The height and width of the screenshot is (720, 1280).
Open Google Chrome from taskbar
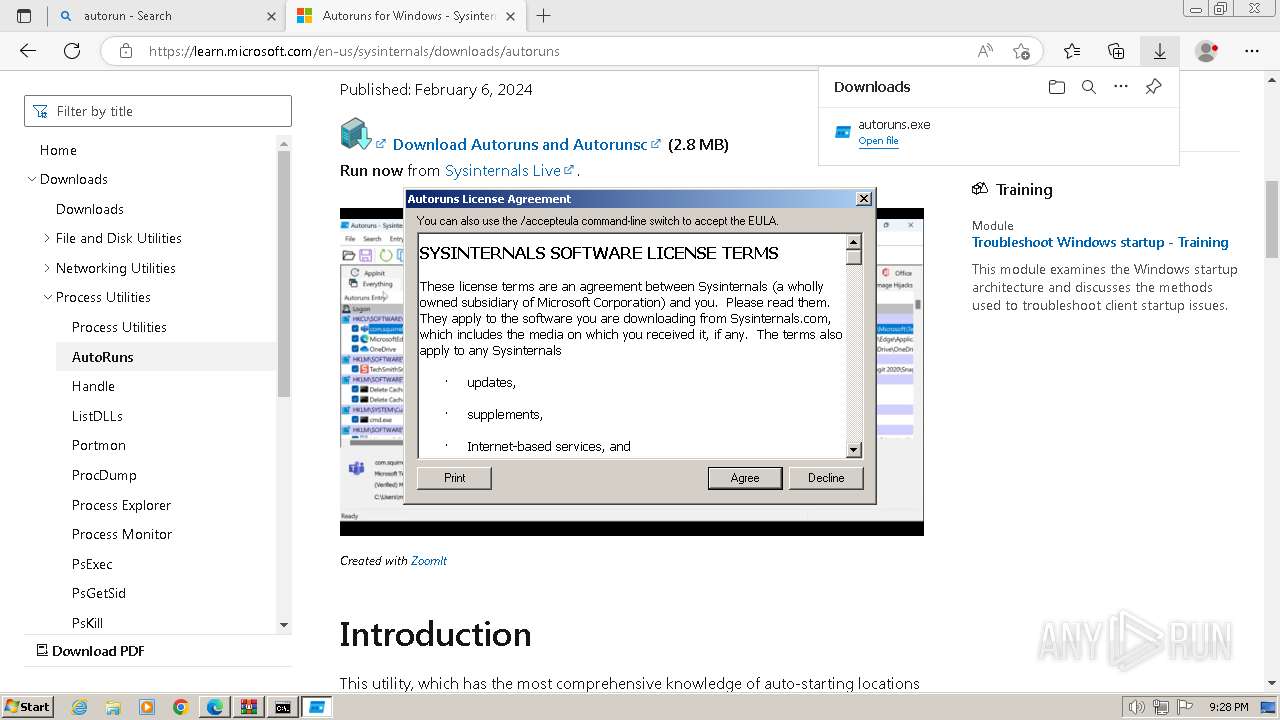[180, 707]
